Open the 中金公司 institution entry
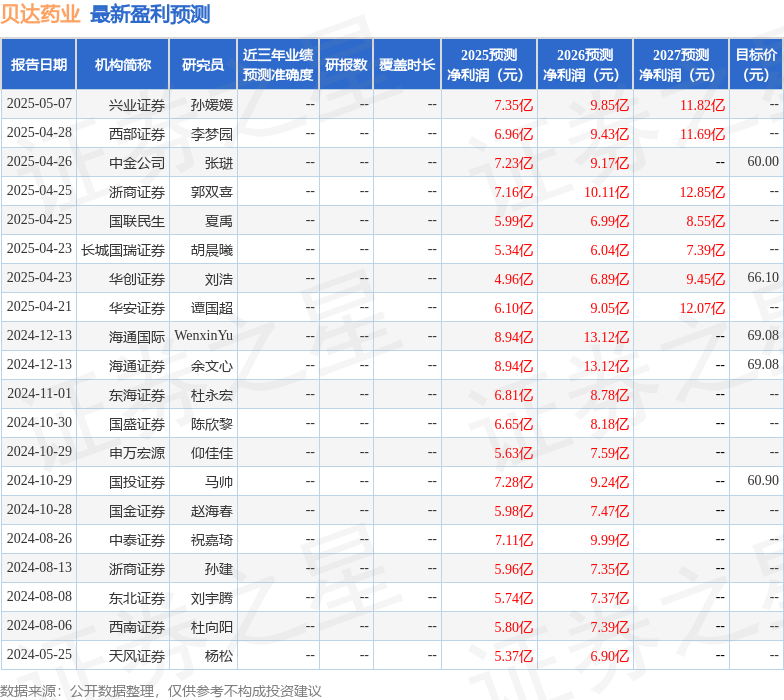Image resolution: width=784 pixels, height=700 pixels. click(x=137, y=163)
